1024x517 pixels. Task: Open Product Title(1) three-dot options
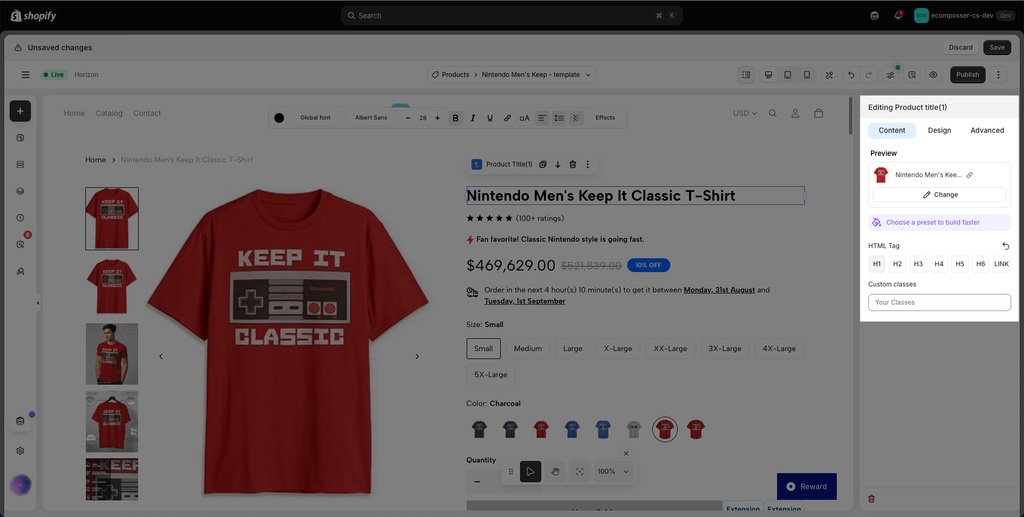[x=588, y=164]
